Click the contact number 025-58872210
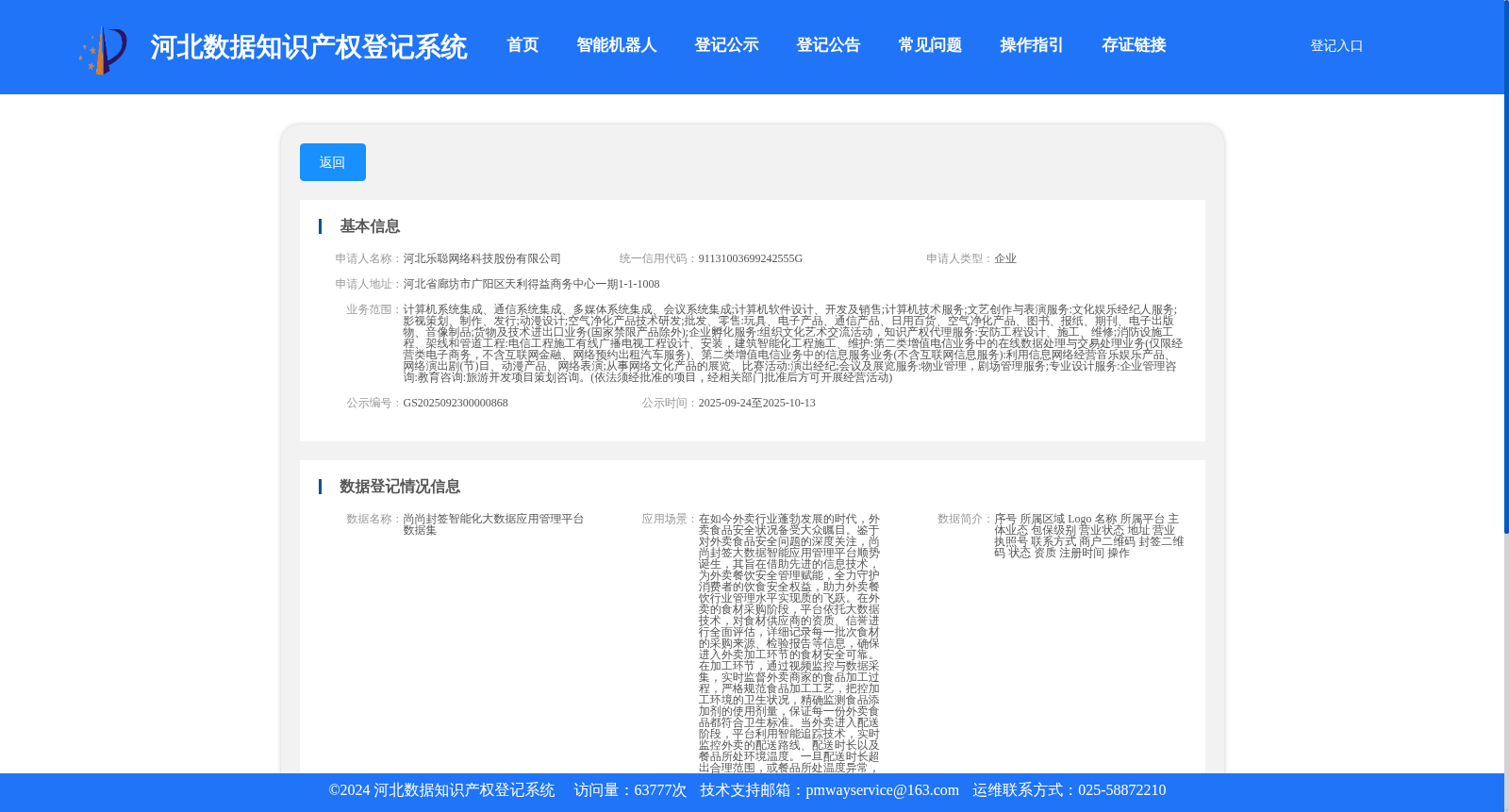 1121,790
